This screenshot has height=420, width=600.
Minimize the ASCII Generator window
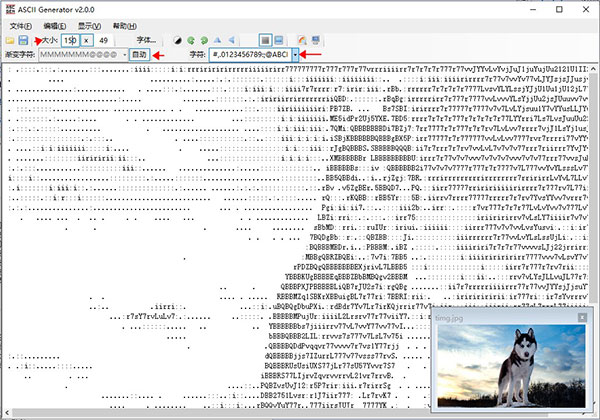(x=534, y=9)
